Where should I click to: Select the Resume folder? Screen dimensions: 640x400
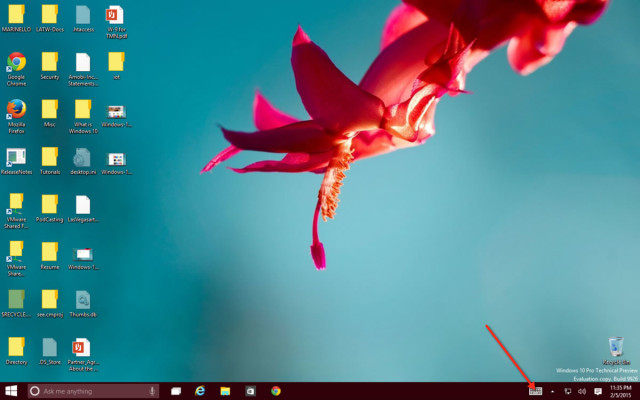pos(50,256)
